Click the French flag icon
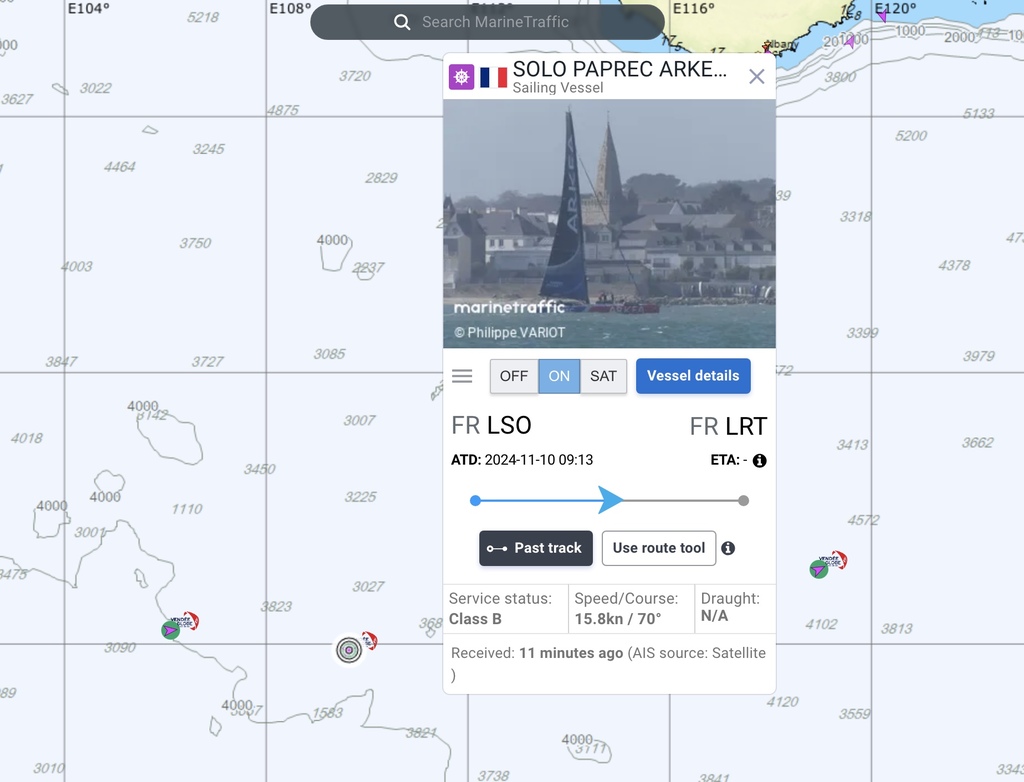Viewport: 1024px width, 782px height. (494, 77)
